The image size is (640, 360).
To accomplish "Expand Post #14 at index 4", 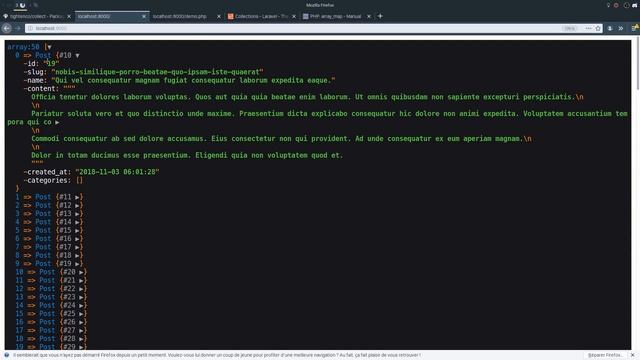I will tap(77, 222).
